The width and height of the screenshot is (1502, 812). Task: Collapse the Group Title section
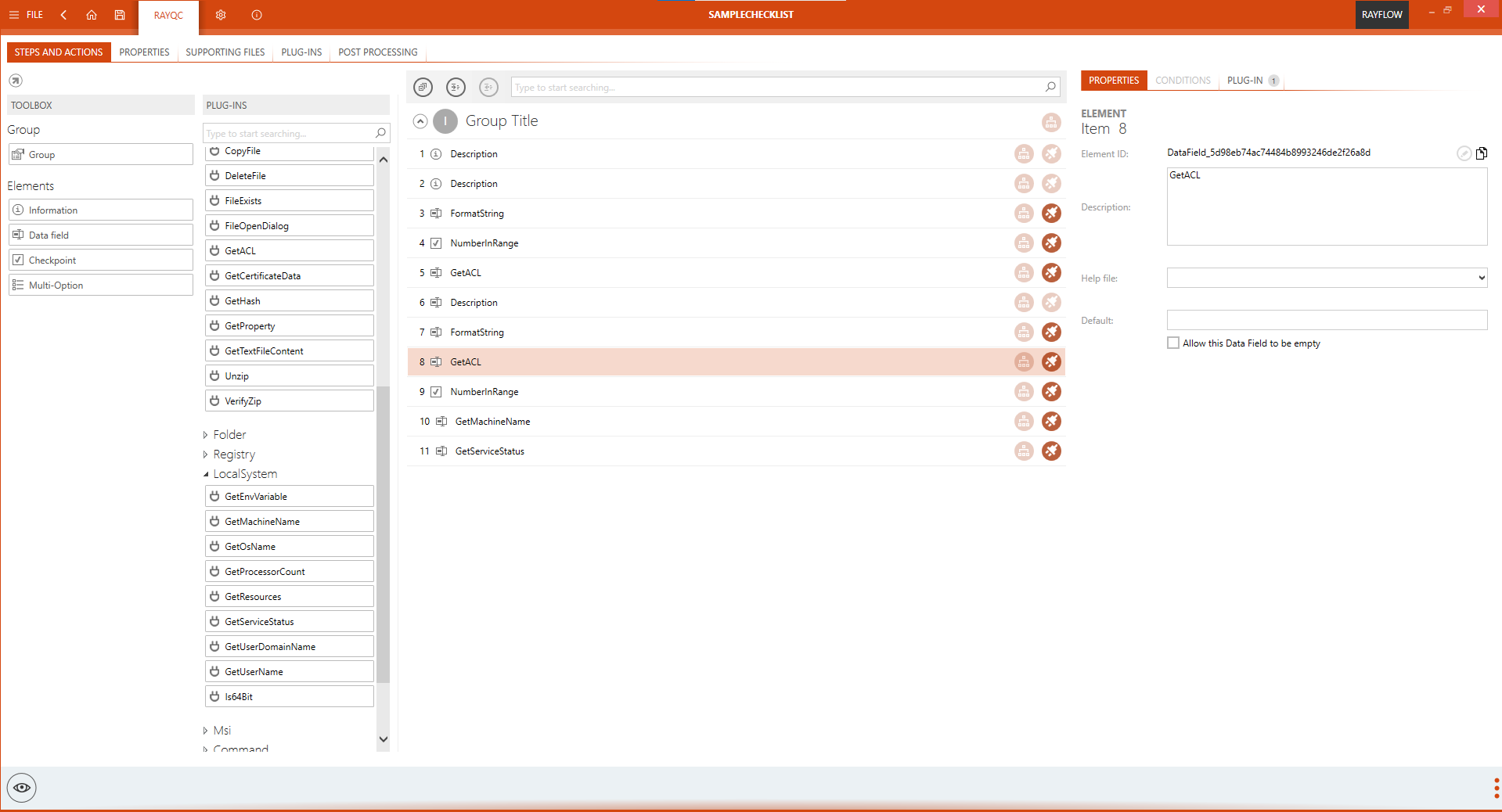coord(420,121)
